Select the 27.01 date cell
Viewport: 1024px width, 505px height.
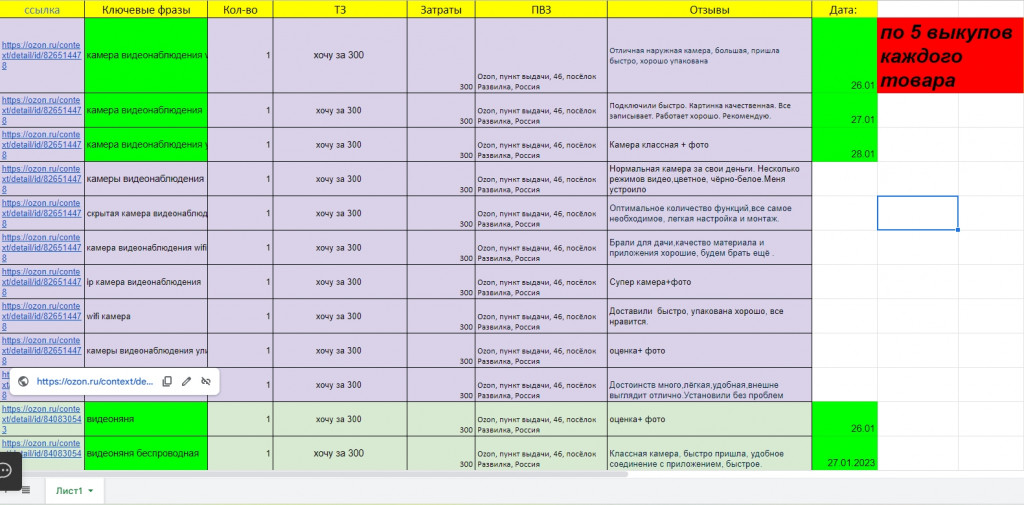pos(844,110)
